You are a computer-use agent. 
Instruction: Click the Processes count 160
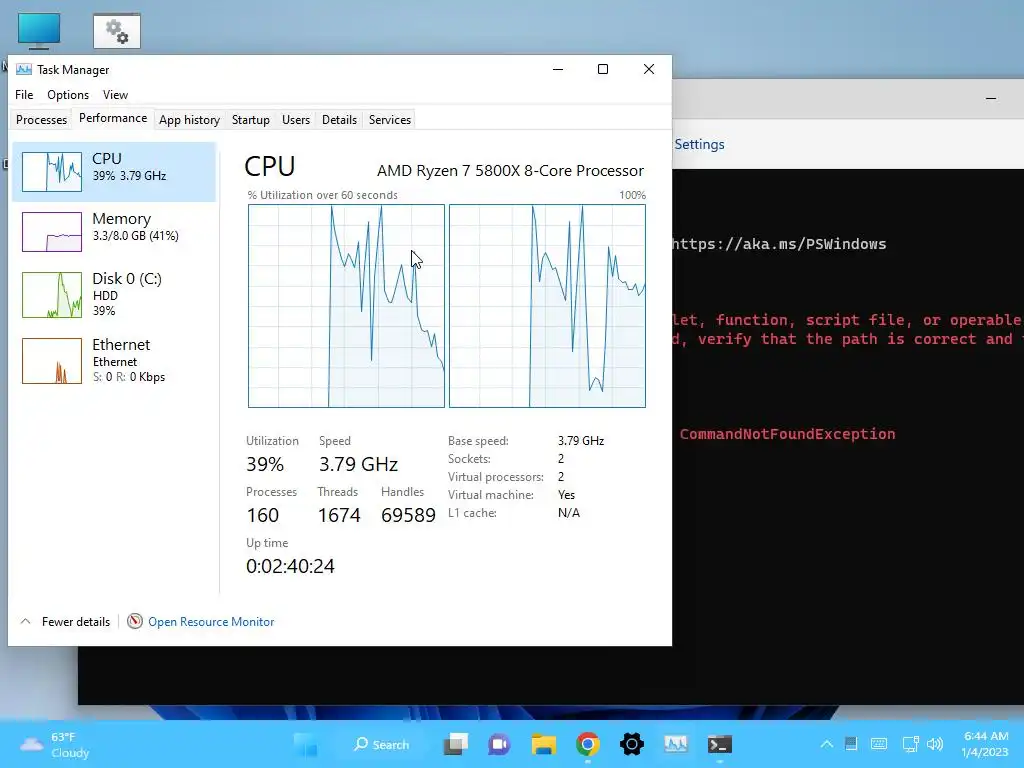(x=263, y=515)
